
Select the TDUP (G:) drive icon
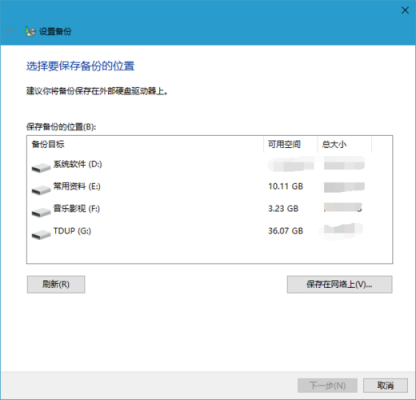point(41,235)
